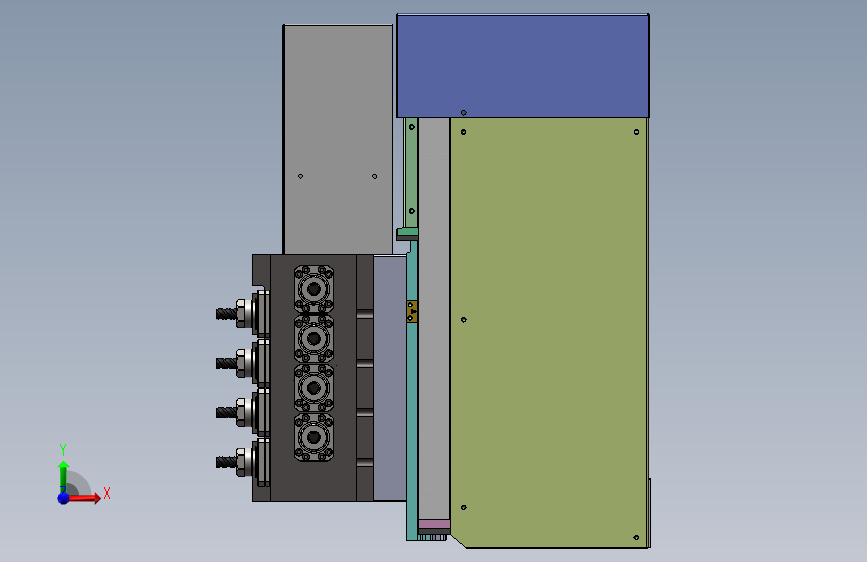This screenshot has width=867, height=562.
Task: Click the green Y label of the triad
Action: [x=63, y=450]
